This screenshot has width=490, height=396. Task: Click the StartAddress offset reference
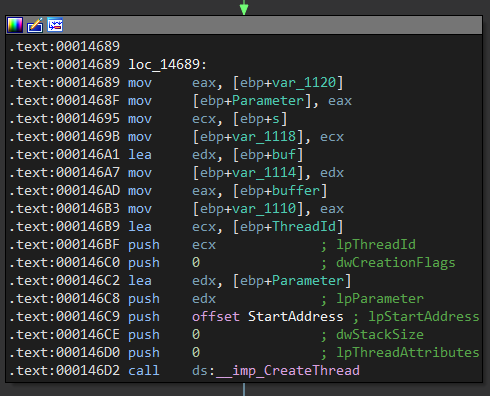point(296,316)
